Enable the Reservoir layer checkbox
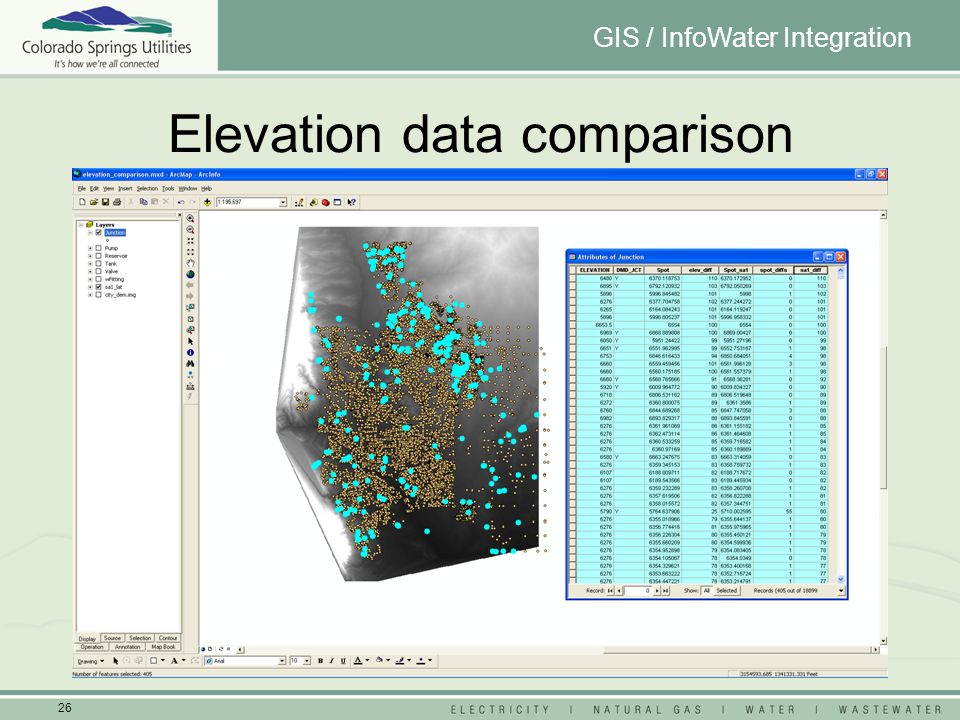 click(99, 256)
